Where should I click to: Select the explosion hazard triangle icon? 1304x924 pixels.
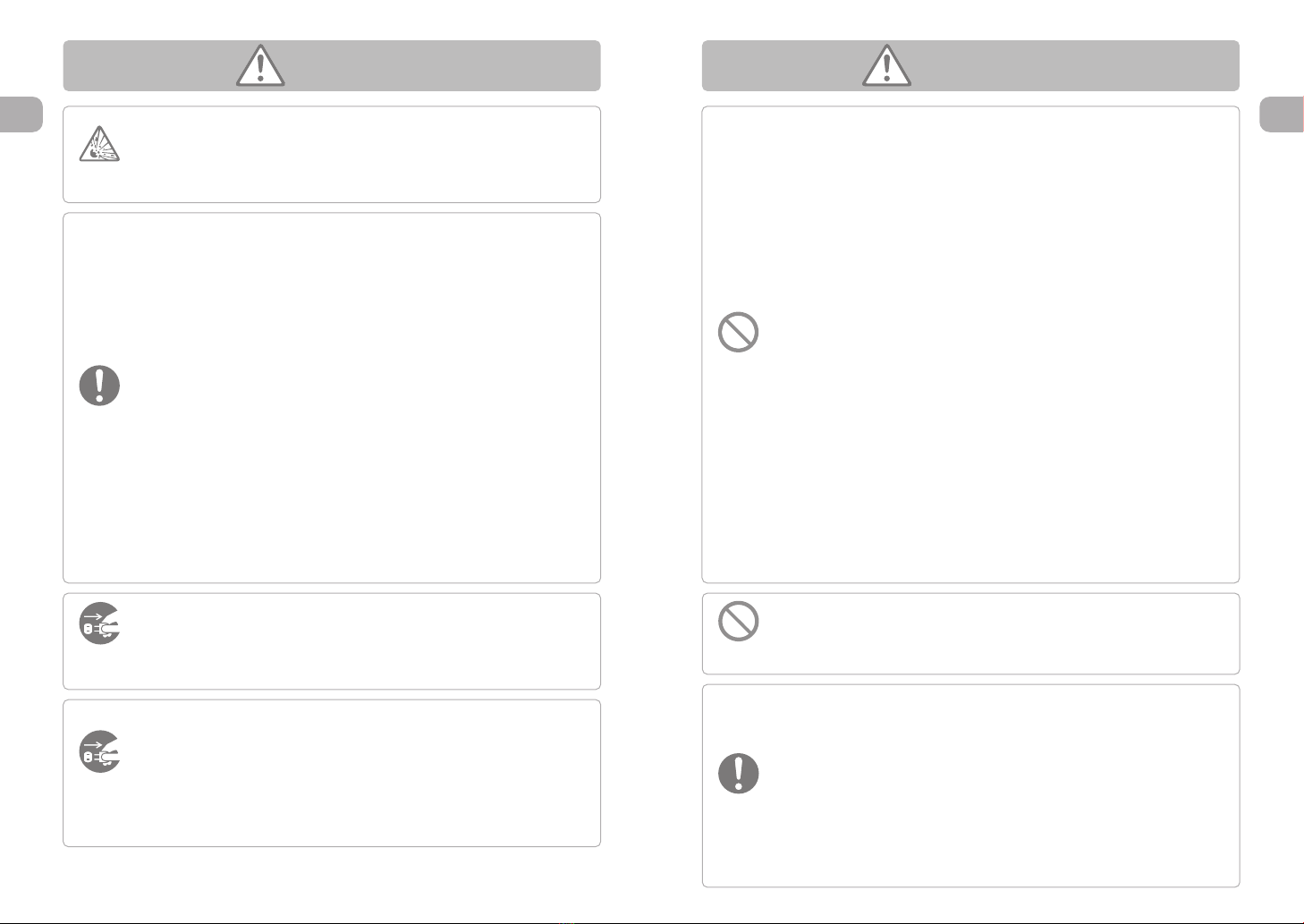click(x=99, y=142)
